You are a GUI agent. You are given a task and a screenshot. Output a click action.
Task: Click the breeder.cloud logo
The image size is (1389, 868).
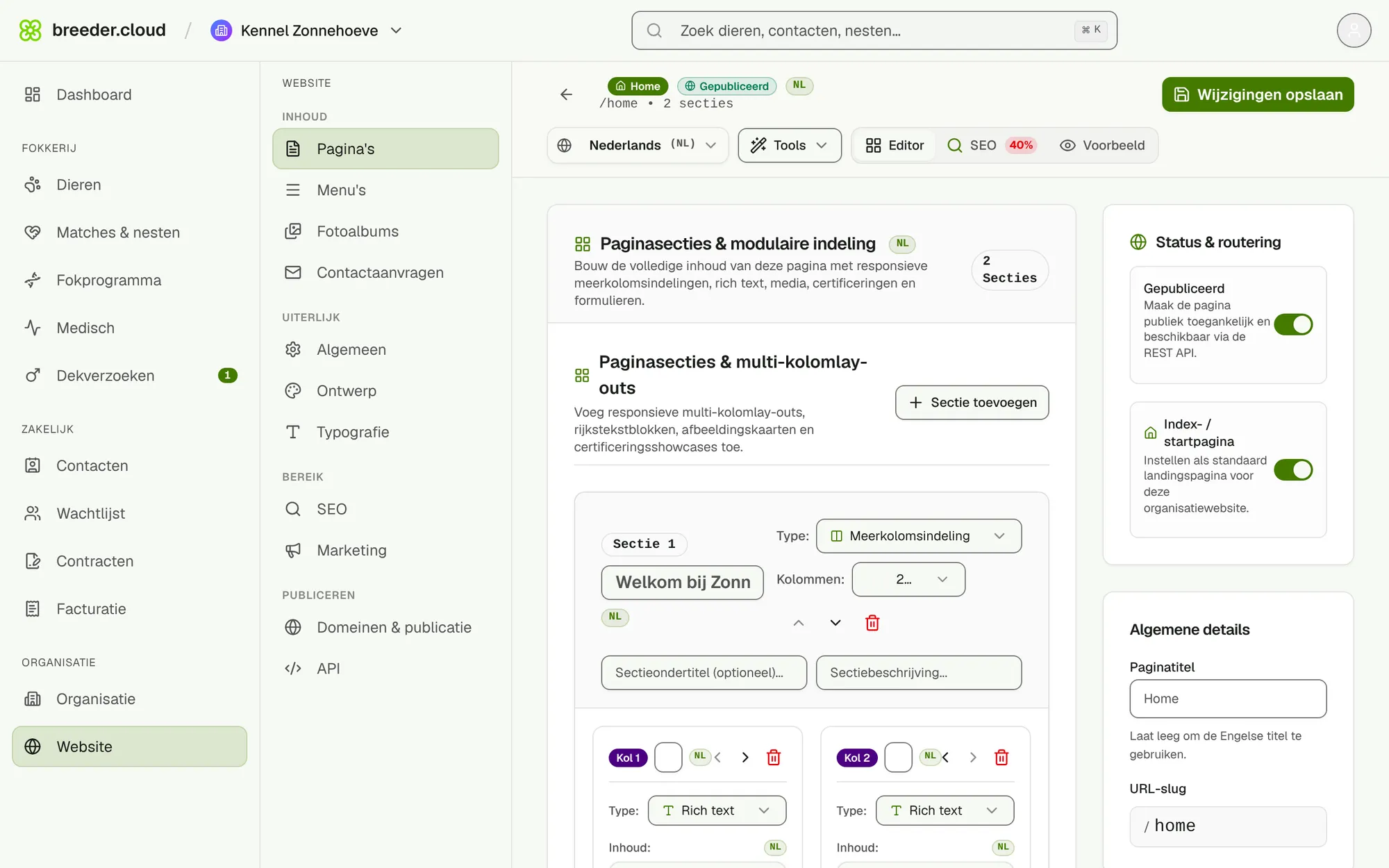coord(92,31)
